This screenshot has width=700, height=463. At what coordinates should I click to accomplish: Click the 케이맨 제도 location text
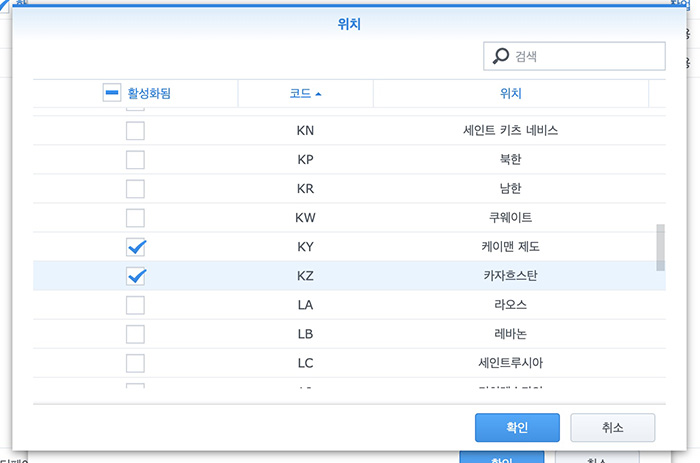(510, 247)
